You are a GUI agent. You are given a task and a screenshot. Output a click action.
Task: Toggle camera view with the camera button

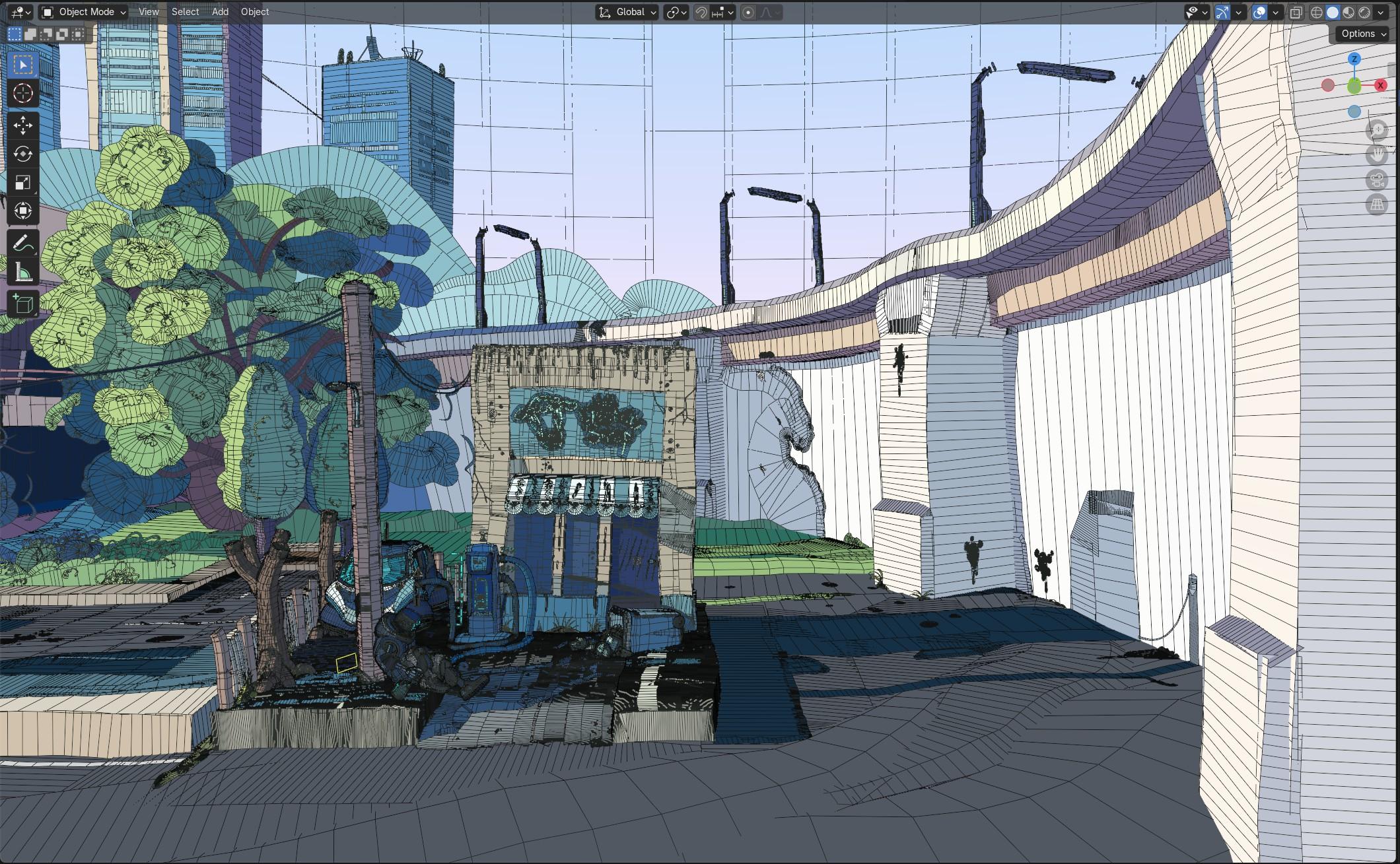click(1377, 180)
